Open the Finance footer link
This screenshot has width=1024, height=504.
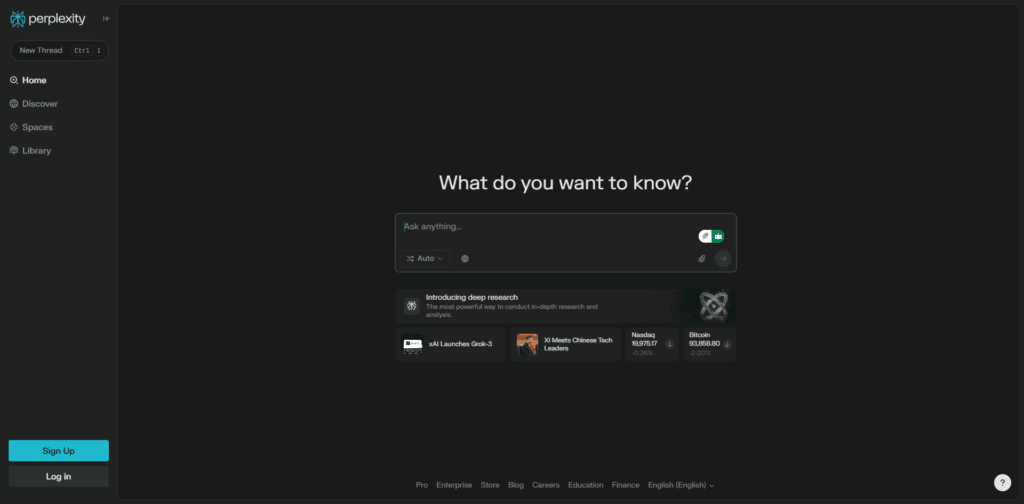click(626, 485)
